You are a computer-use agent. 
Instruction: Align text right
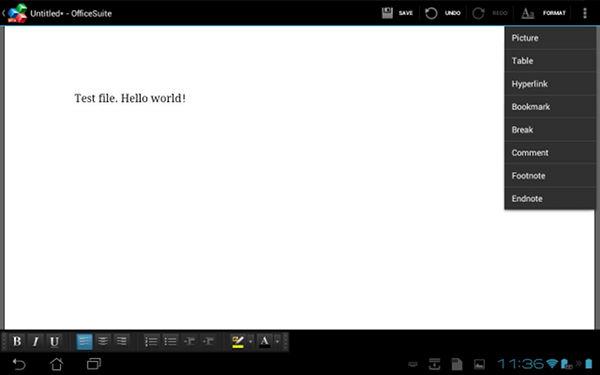pyautogui.click(x=122, y=341)
